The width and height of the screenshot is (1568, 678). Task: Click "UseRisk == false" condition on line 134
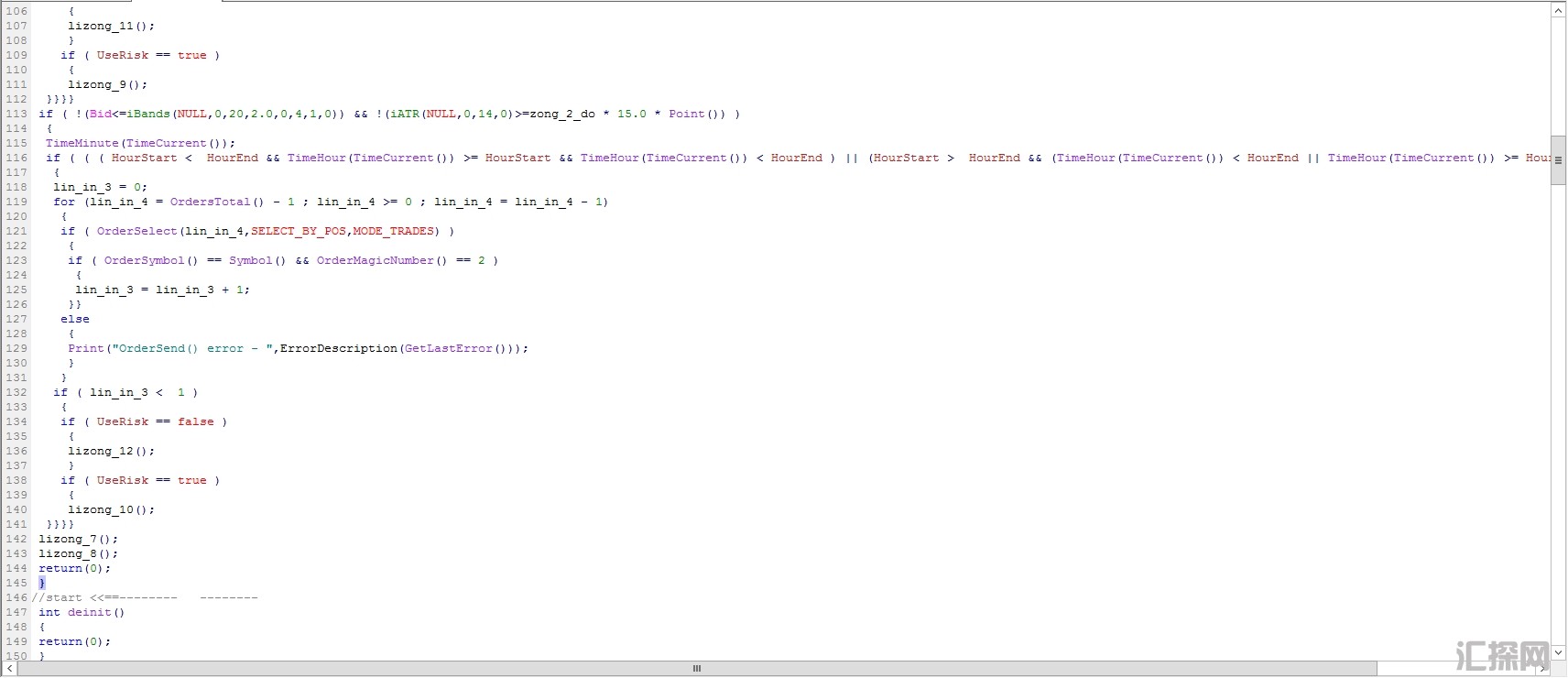pos(155,421)
